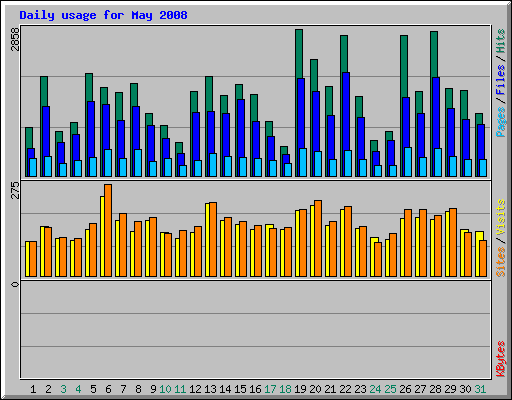Click the orange Sites bar for day 20

(x=318, y=238)
